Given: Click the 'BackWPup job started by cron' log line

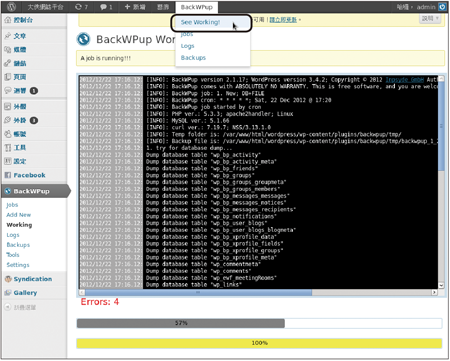Looking at the screenshot, I should point(204,107).
